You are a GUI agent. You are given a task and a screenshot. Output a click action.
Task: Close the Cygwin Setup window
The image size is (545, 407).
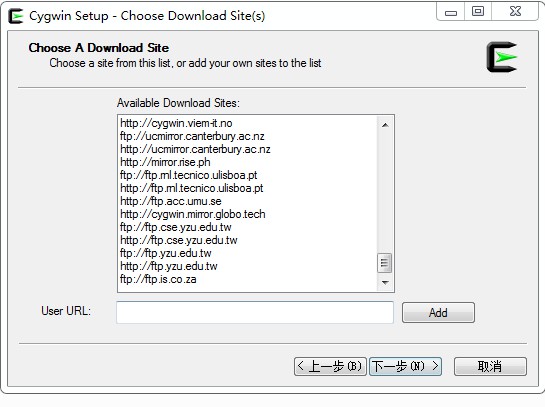pyautogui.click(x=515, y=12)
